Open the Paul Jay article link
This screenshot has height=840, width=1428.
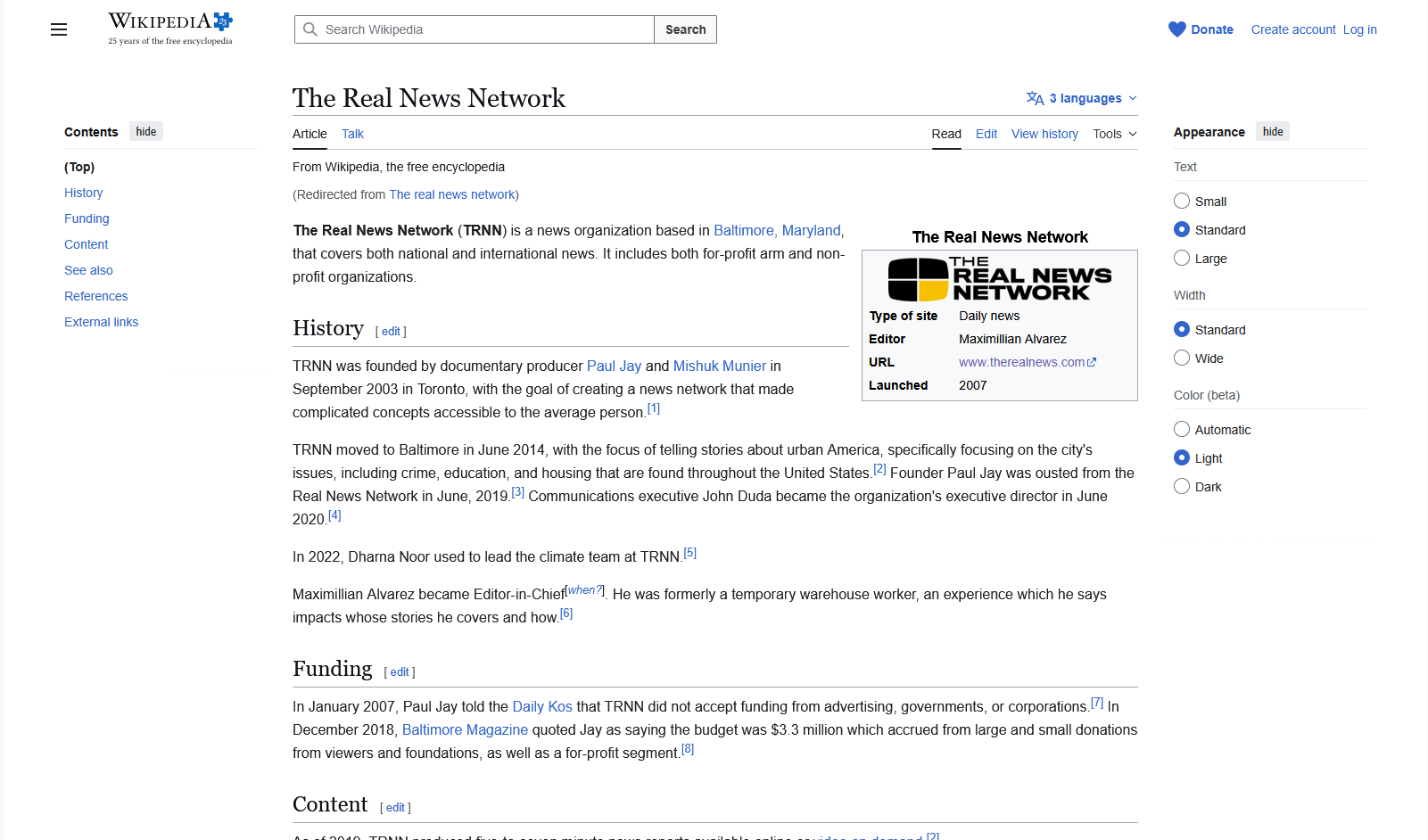(x=614, y=366)
